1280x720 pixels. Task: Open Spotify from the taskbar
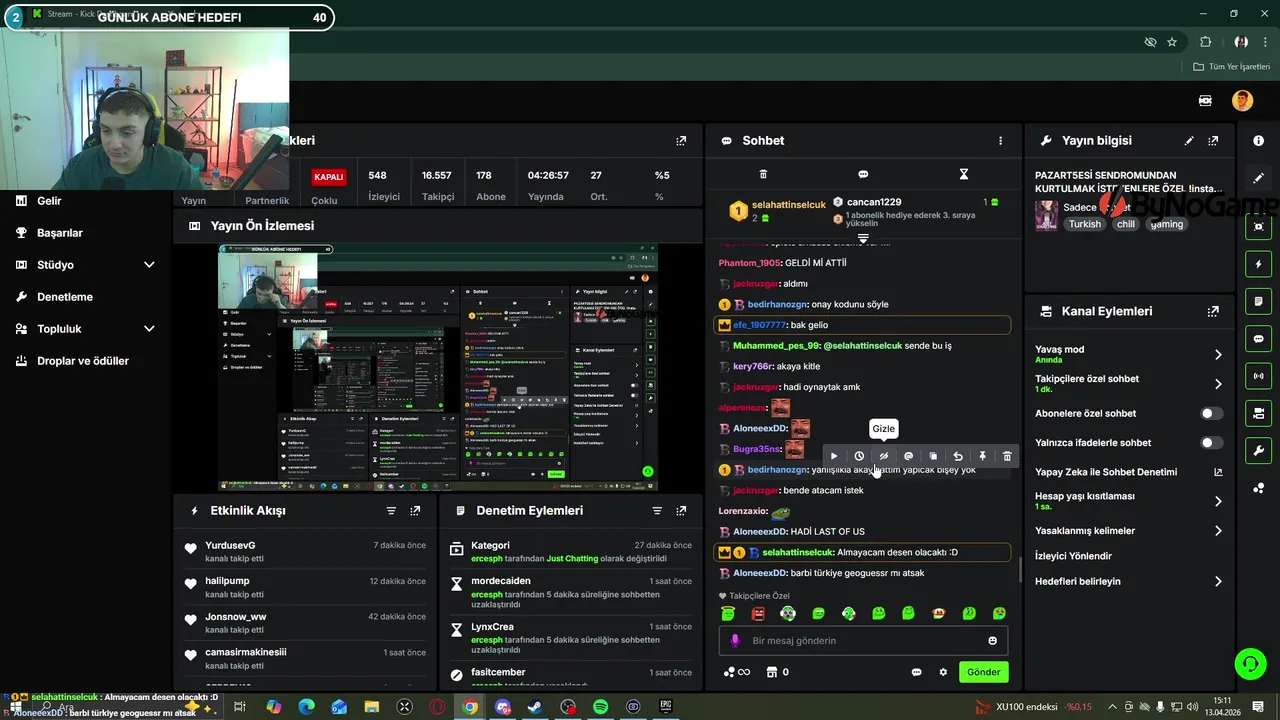point(601,707)
